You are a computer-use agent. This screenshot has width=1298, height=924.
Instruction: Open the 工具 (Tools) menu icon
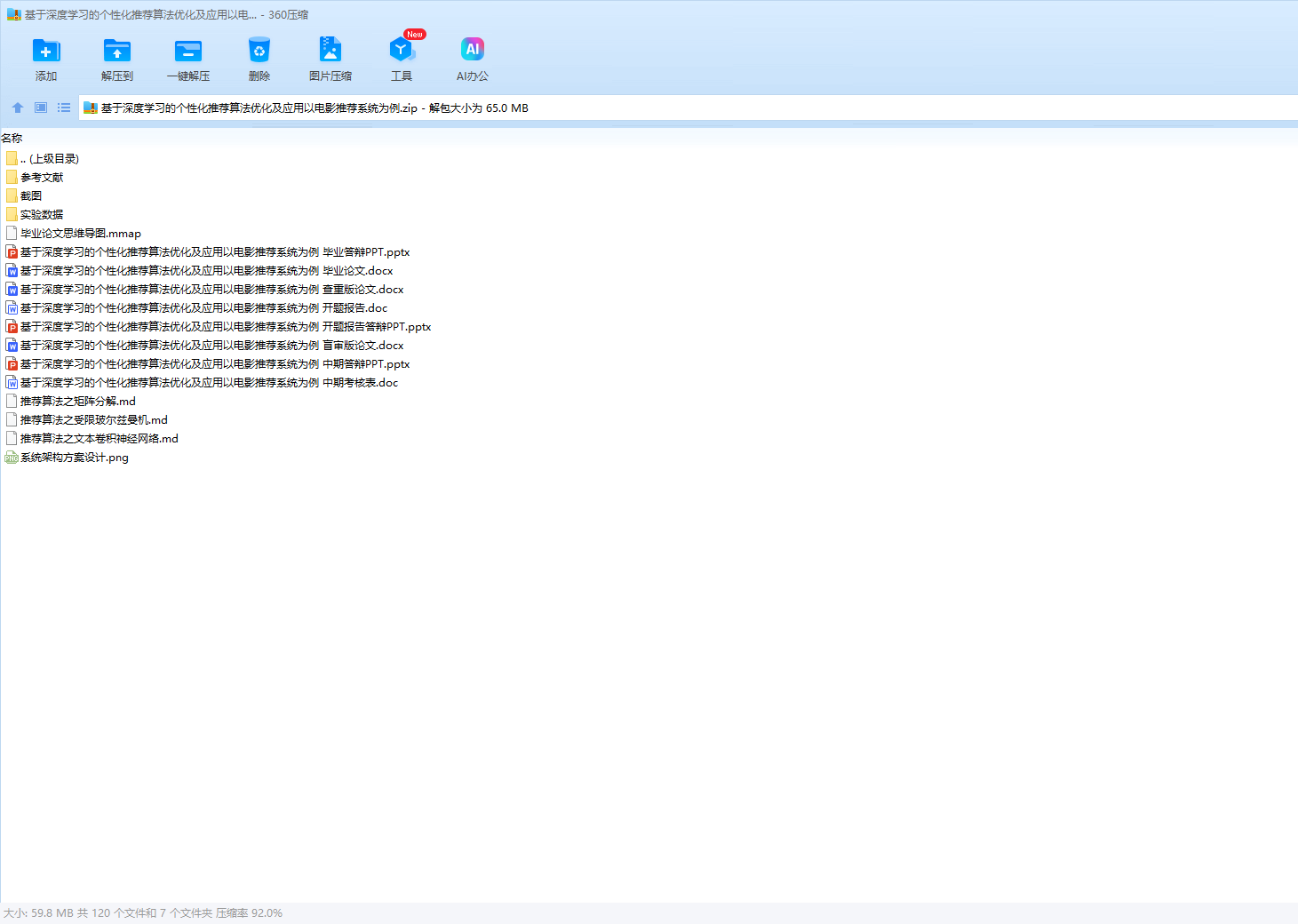(x=401, y=52)
